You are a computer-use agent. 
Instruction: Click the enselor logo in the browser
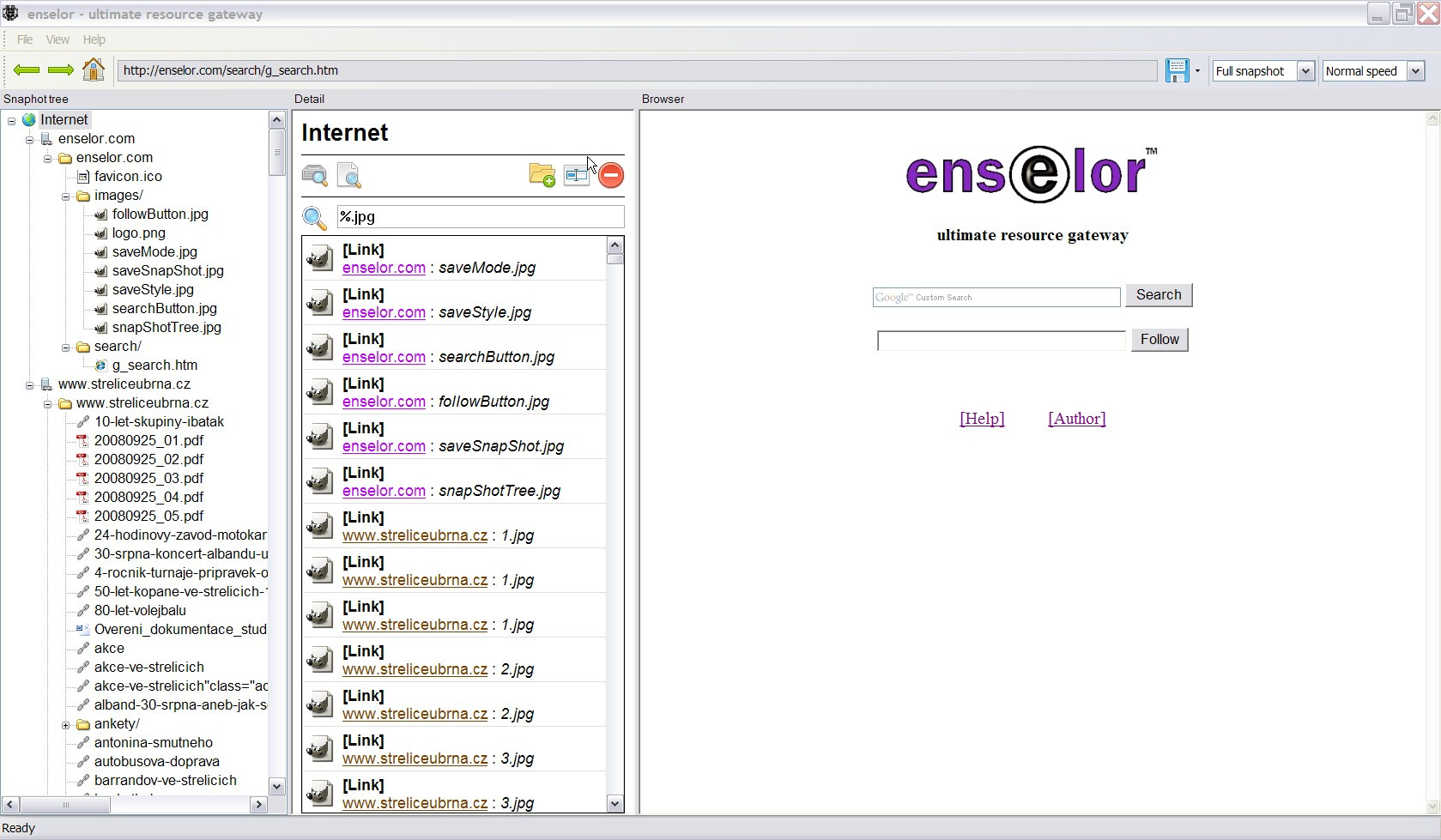[1030, 173]
